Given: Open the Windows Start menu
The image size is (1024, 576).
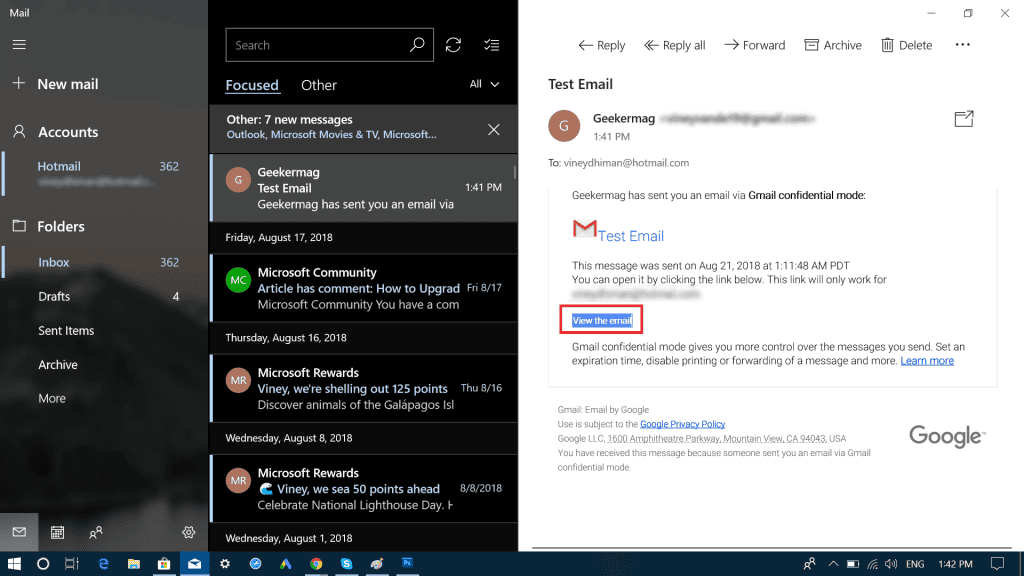Looking at the screenshot, I should [x=14, y=564].
